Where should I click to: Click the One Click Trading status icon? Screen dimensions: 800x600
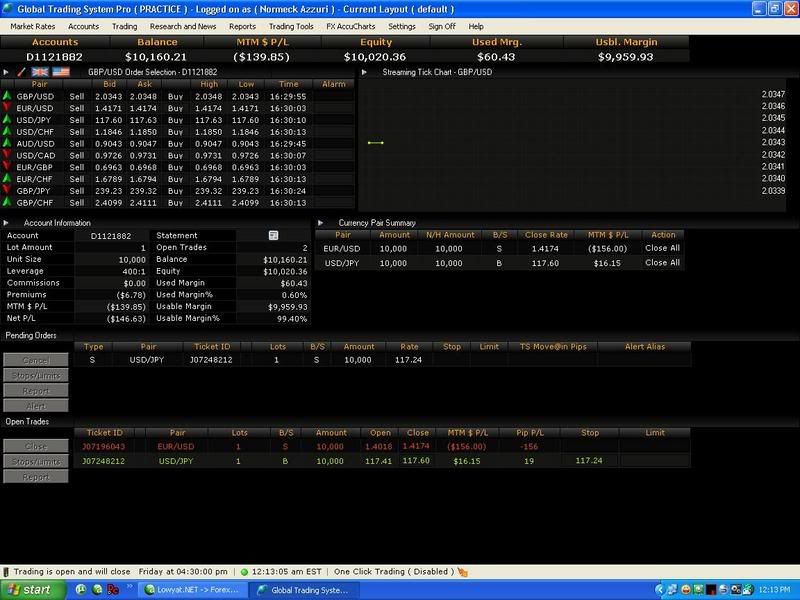pos(462,571)
